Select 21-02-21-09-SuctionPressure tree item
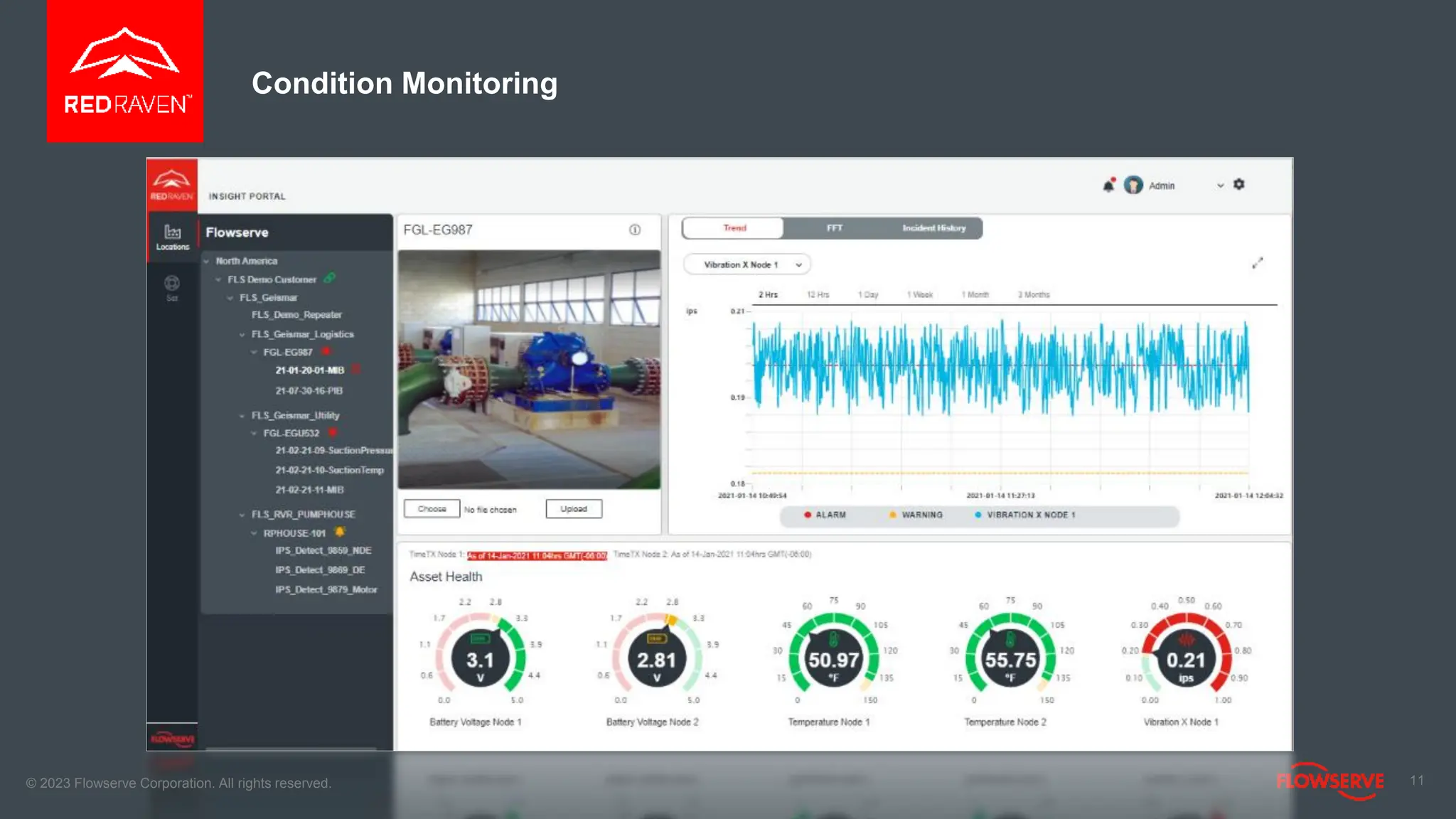 click(x=333, y=450)
